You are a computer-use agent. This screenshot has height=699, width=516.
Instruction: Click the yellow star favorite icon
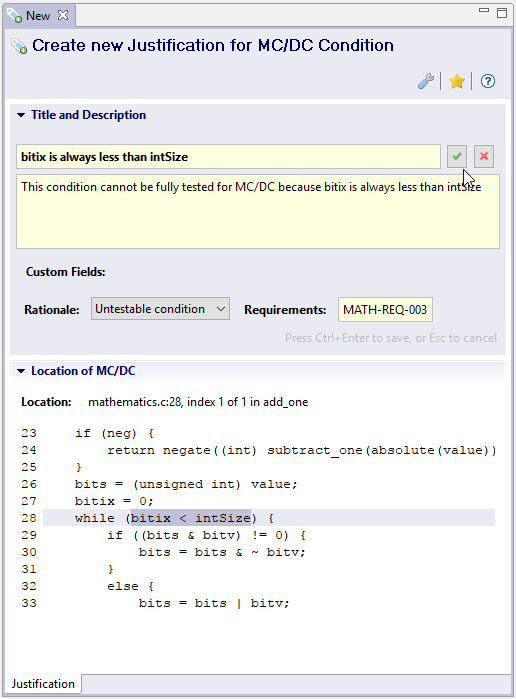[x=457, y=81]
